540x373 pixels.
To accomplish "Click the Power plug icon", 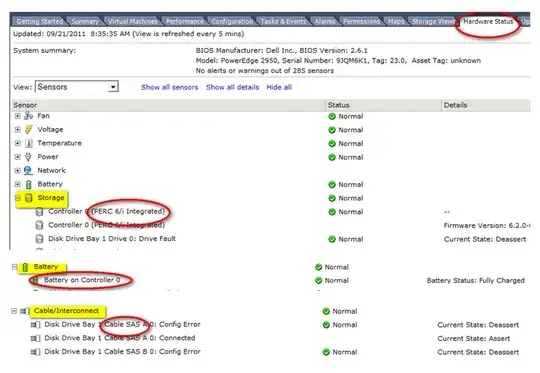I will point(28,157).
